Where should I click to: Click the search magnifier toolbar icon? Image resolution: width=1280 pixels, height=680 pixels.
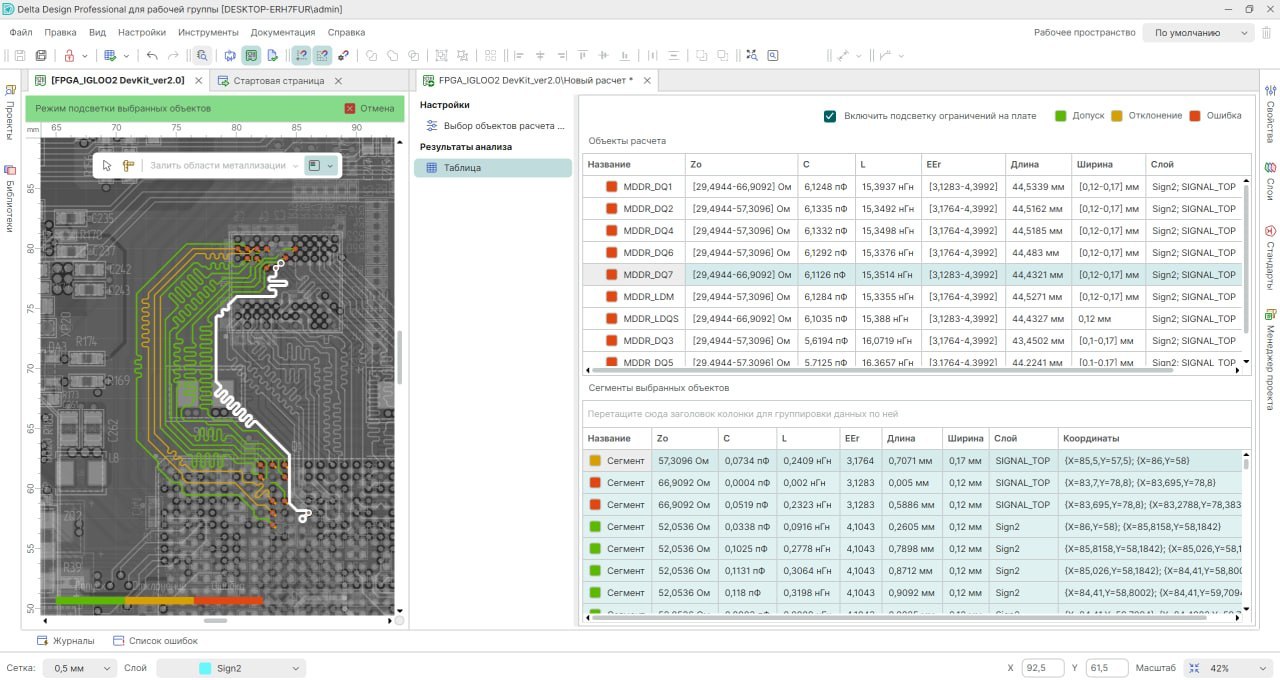click(201, 56)
